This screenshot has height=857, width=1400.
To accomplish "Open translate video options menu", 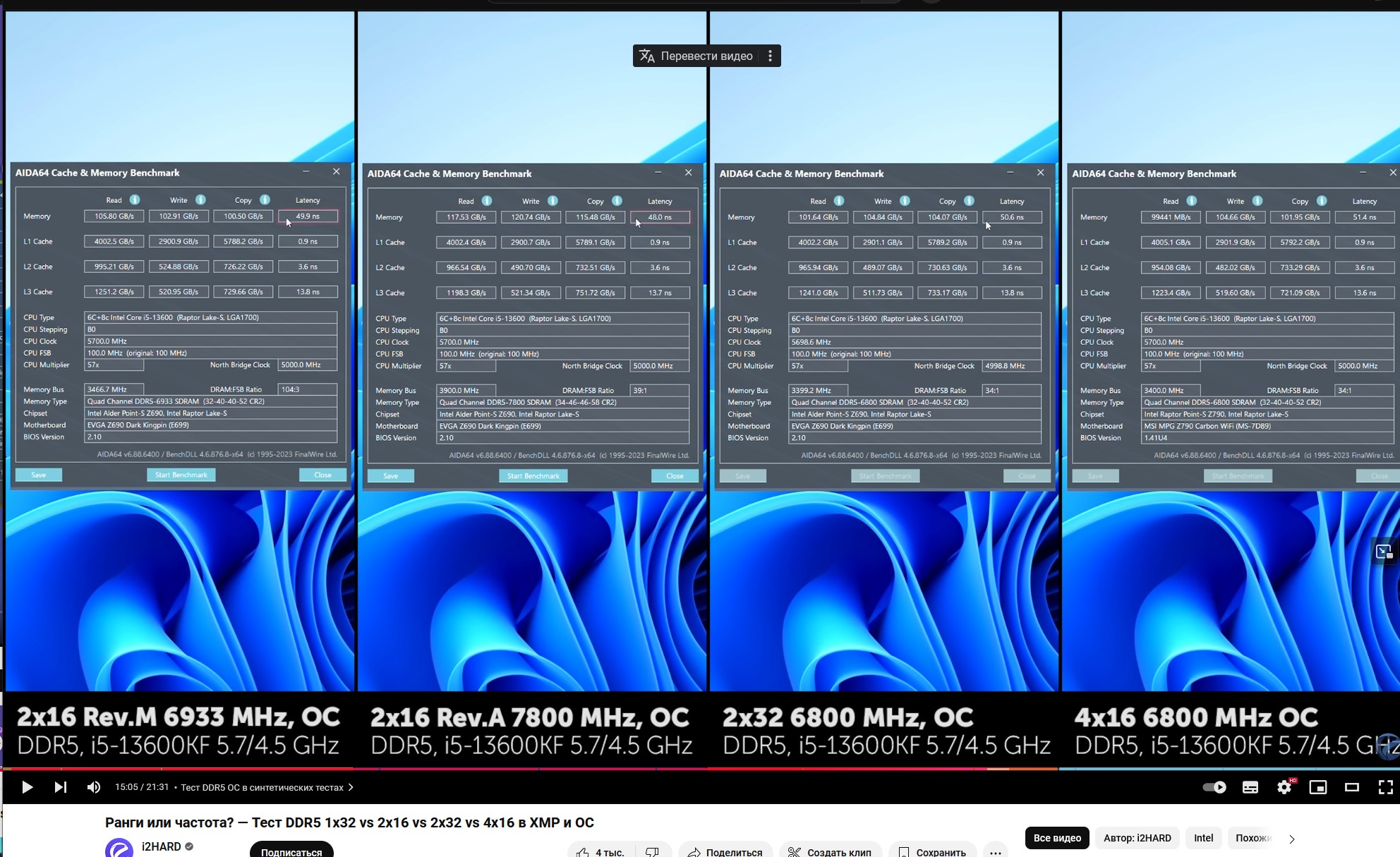I will click(770, 56).
